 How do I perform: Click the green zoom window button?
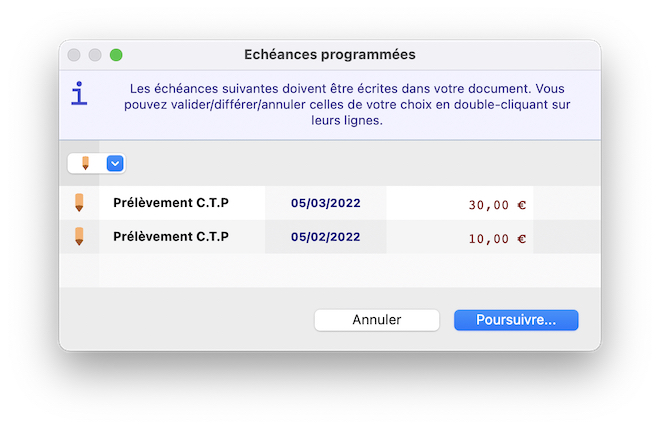(116, 55)
